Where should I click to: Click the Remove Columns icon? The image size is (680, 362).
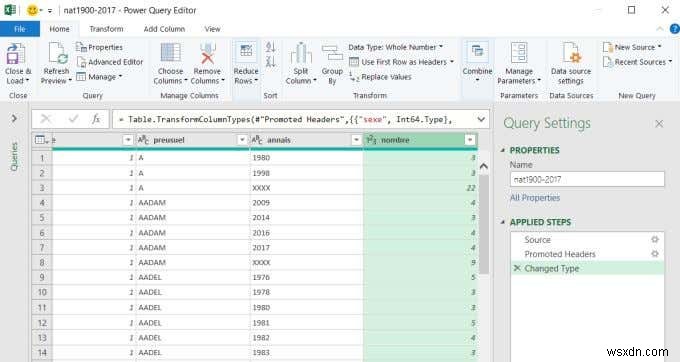[207, 53]
